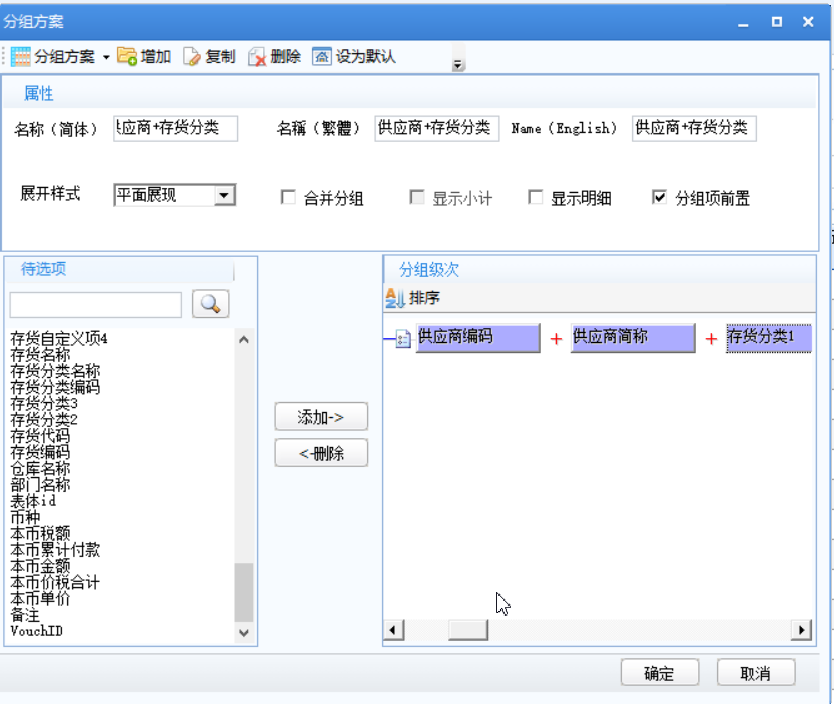Viewport: 834px width, 704px height.
Task: Click the list scroll-down arrow
Action: 244,633
